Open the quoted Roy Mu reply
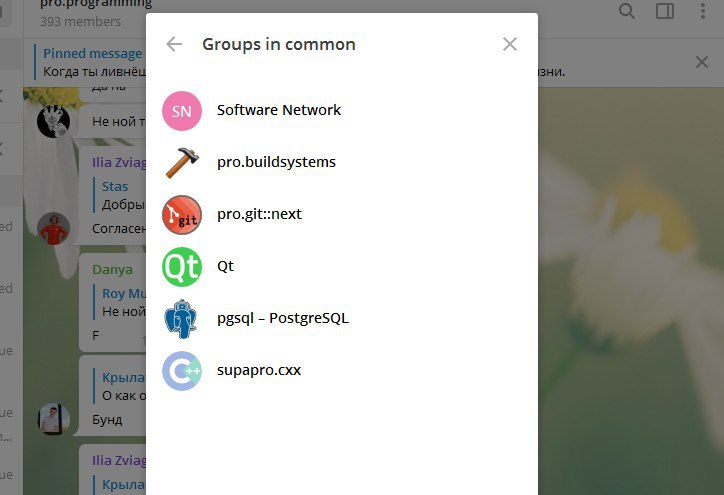 (x=120, y=302)
